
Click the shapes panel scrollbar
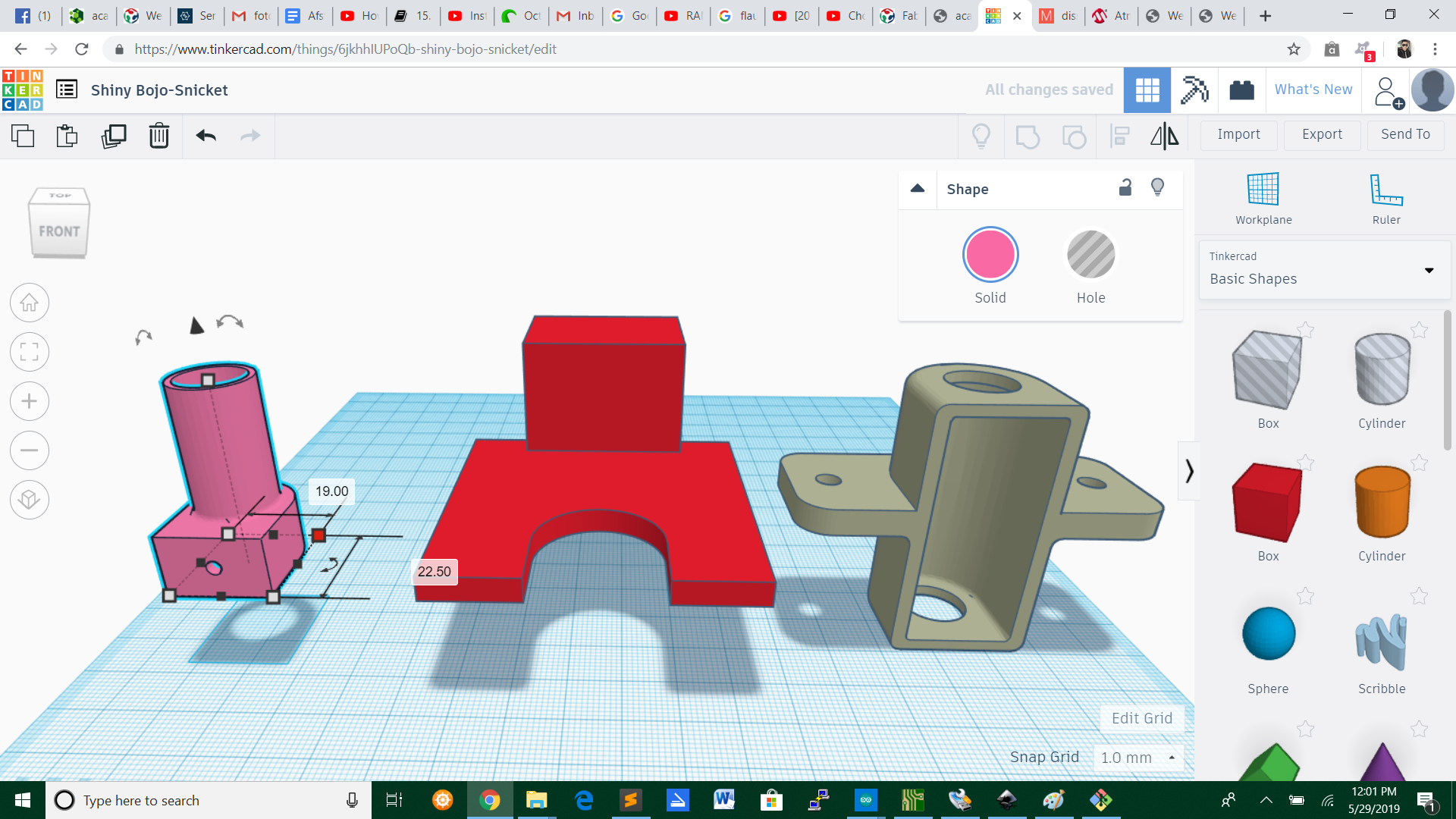pos(1448,379)
